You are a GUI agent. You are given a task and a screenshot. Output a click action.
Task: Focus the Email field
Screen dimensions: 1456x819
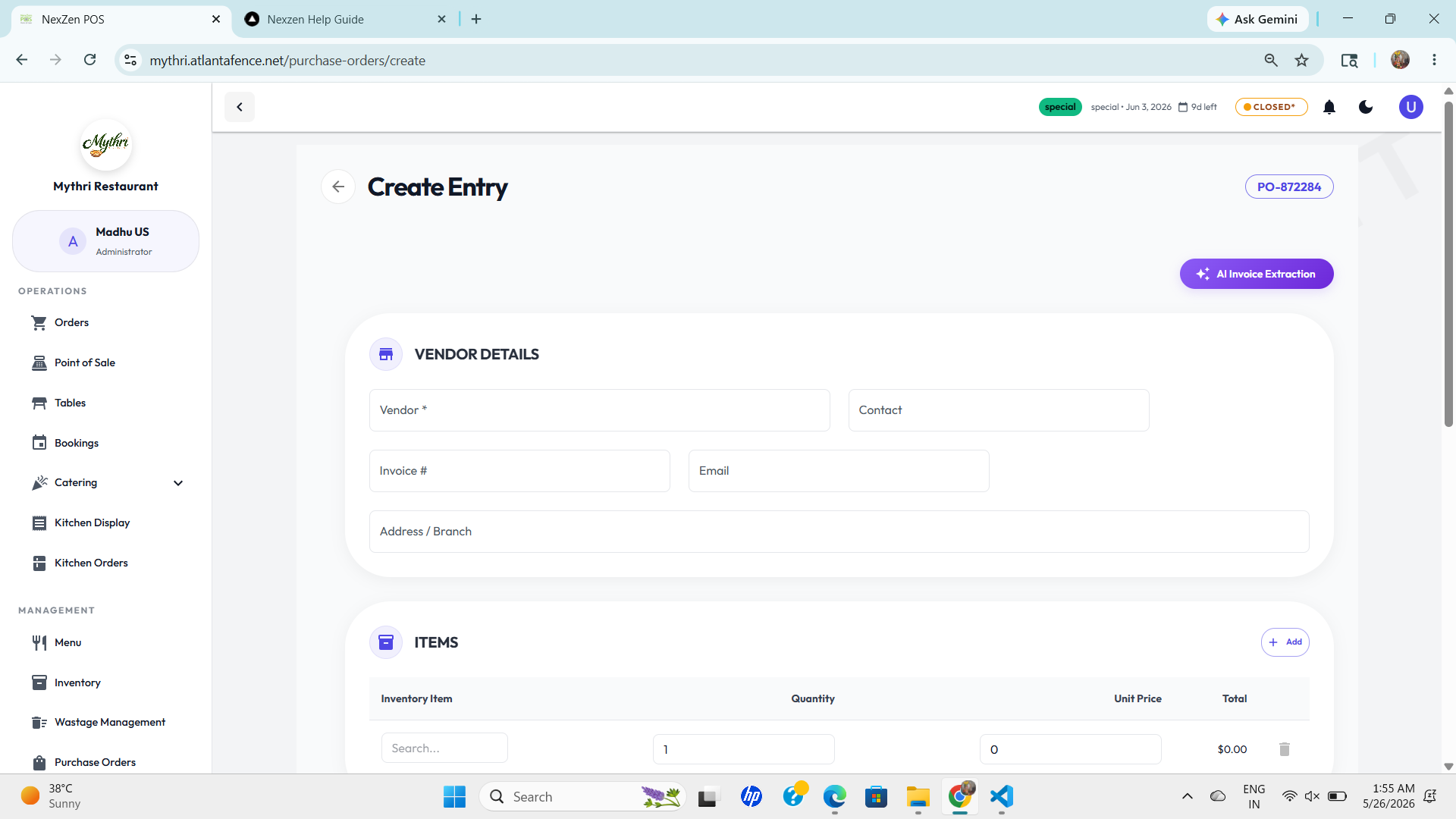click(x=839, y=471)
